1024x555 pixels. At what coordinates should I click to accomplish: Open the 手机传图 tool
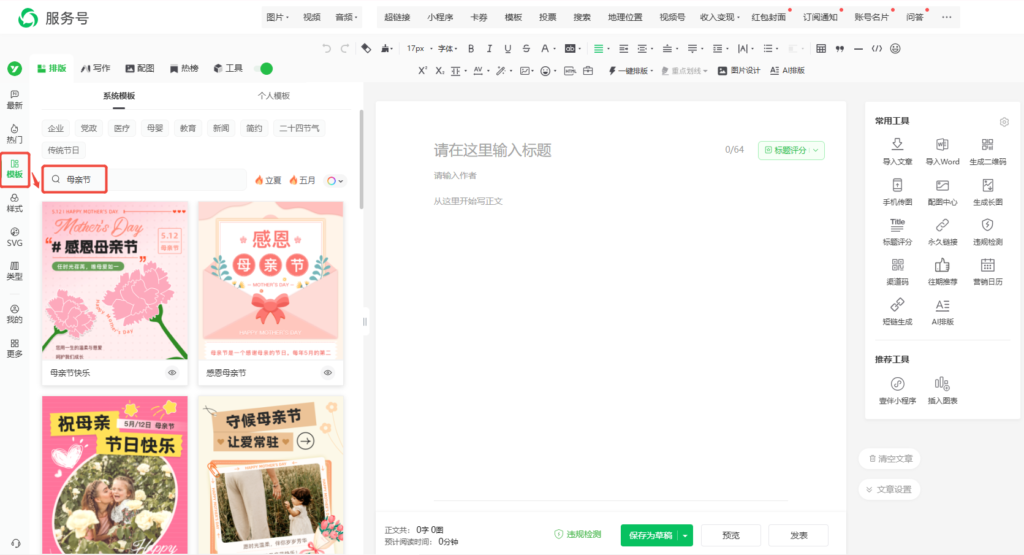click(897, 192)
